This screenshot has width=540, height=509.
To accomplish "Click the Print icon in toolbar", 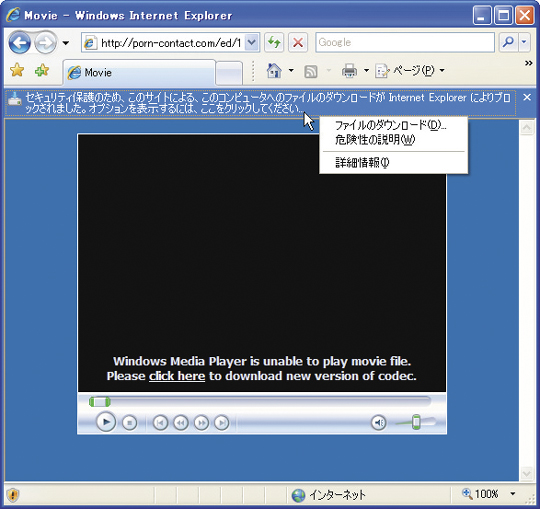I will coord(349,71).
